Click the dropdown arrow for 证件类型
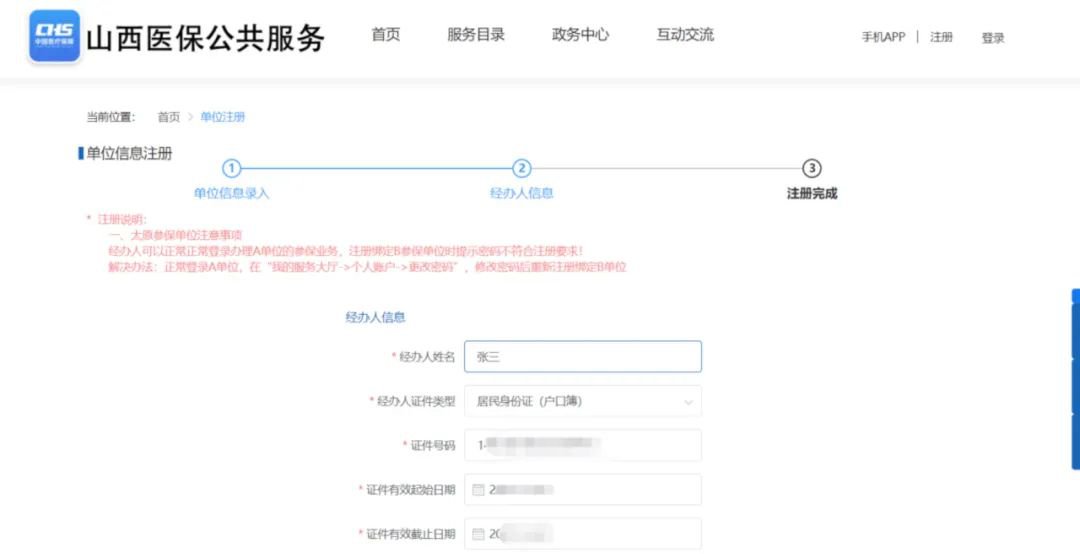Screen dimensions: 1080x554 [688, 402]
